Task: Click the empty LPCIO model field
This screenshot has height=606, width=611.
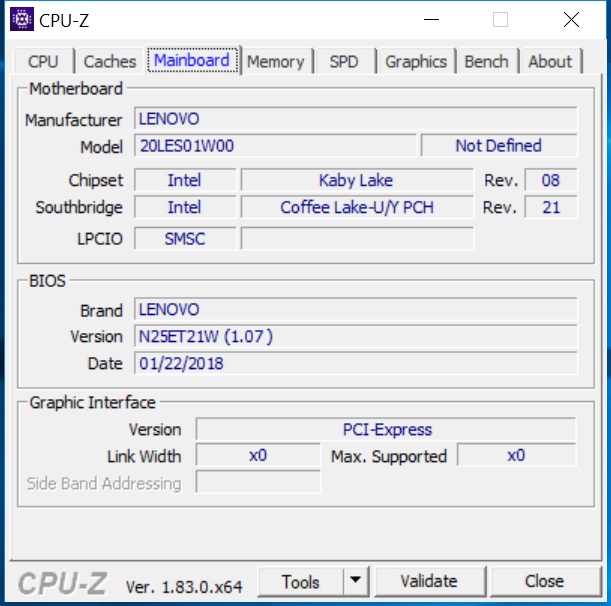Action: tap(357, 239)
